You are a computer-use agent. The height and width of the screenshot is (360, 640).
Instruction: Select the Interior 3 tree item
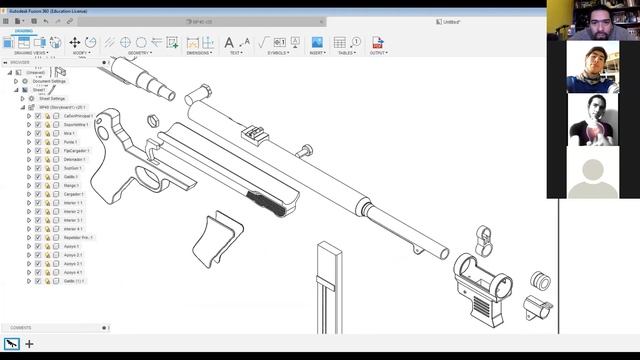click(73, 220)
